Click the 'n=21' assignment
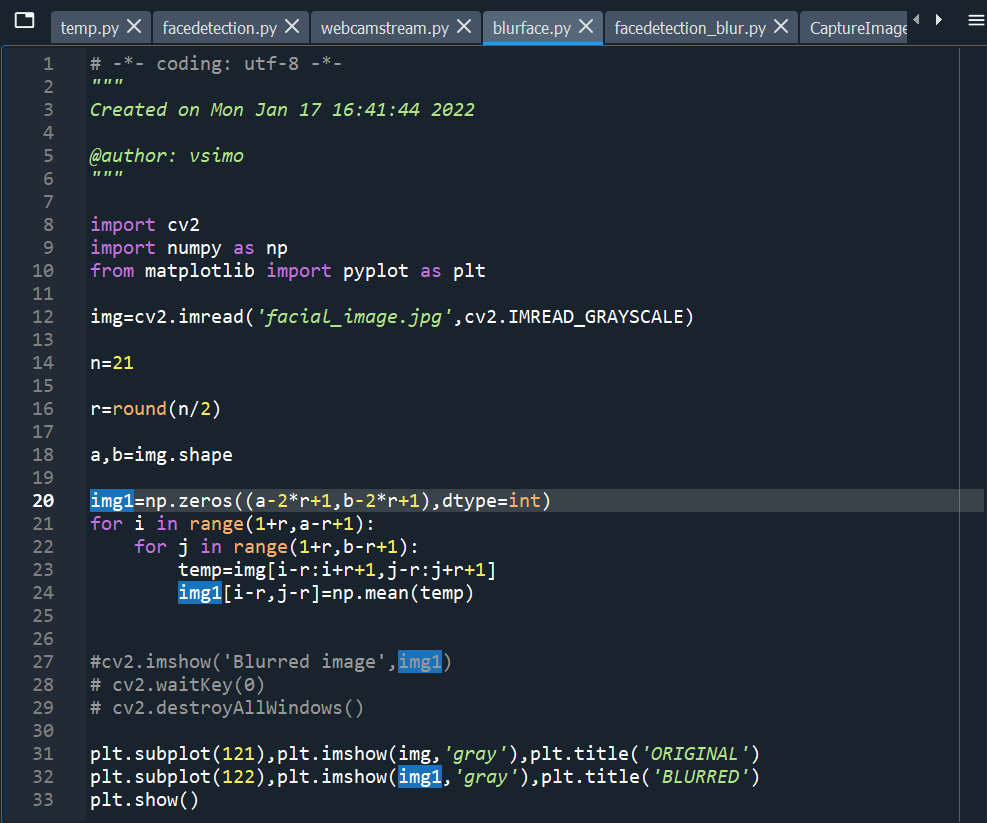 pyautogui.click(x=112, y=363)
